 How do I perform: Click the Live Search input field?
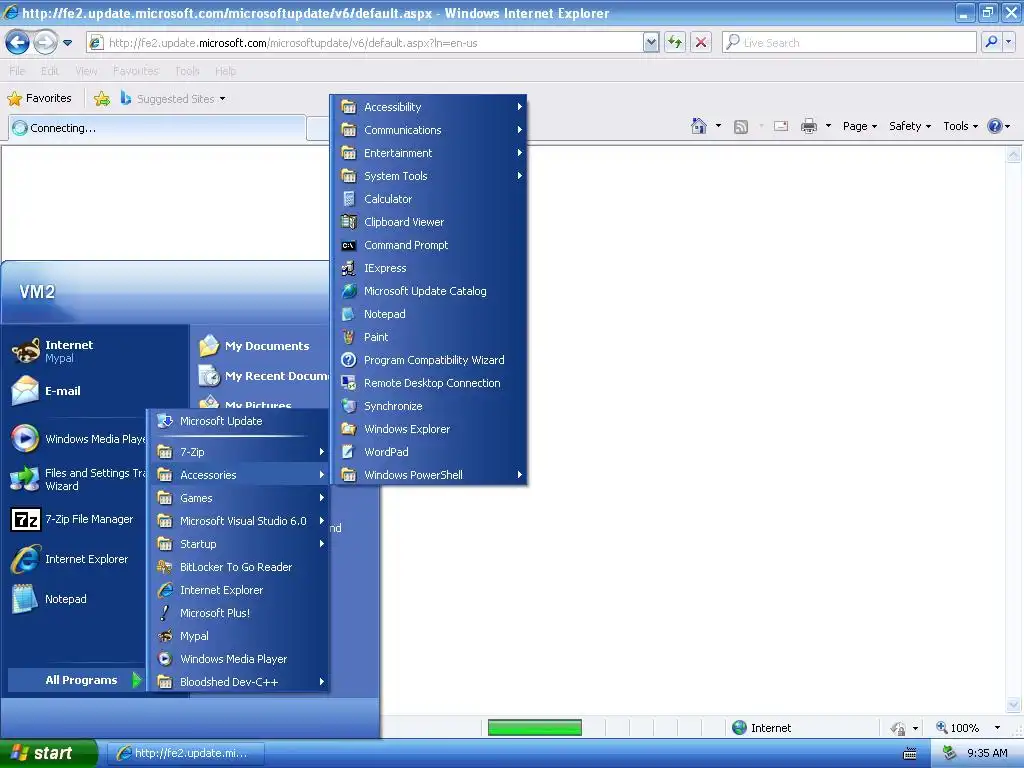pos(849,42)
